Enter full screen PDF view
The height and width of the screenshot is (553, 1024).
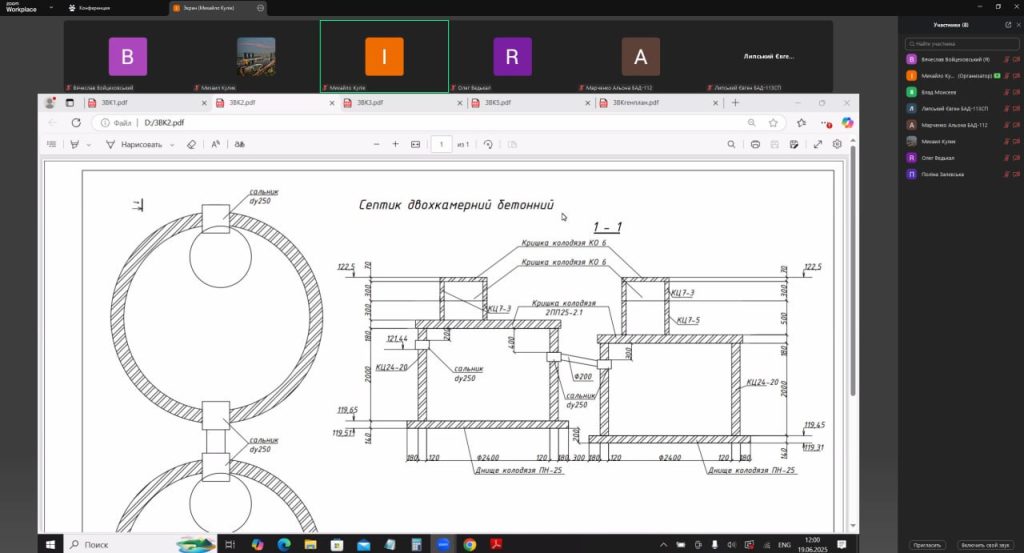point(818,144)
